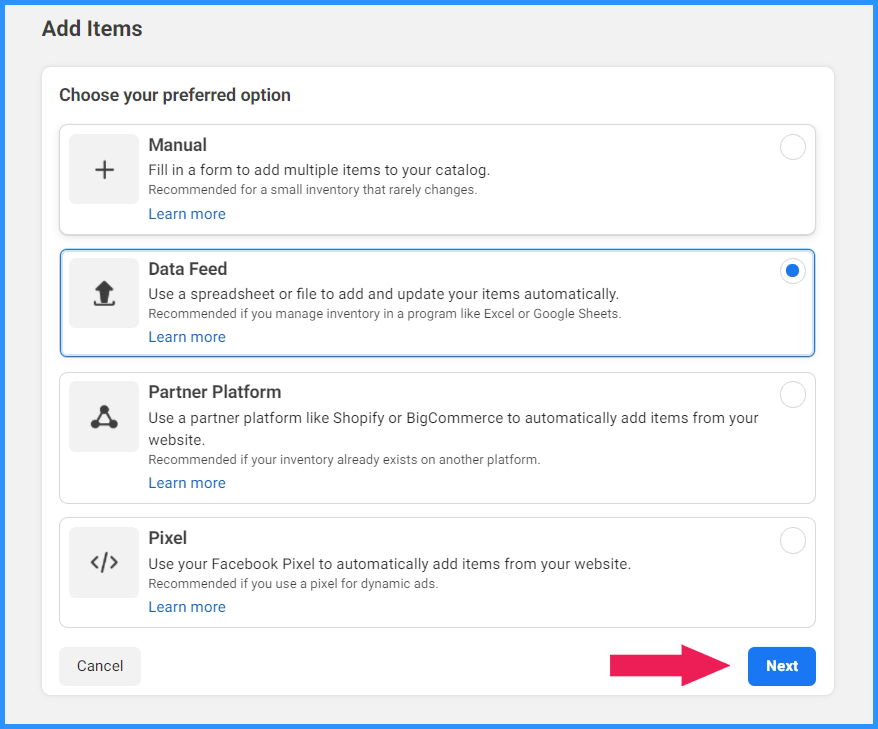Viewport: 878px width, 729px height.
Task: Open Learn more under Data Feed
Action: (187, 337)
